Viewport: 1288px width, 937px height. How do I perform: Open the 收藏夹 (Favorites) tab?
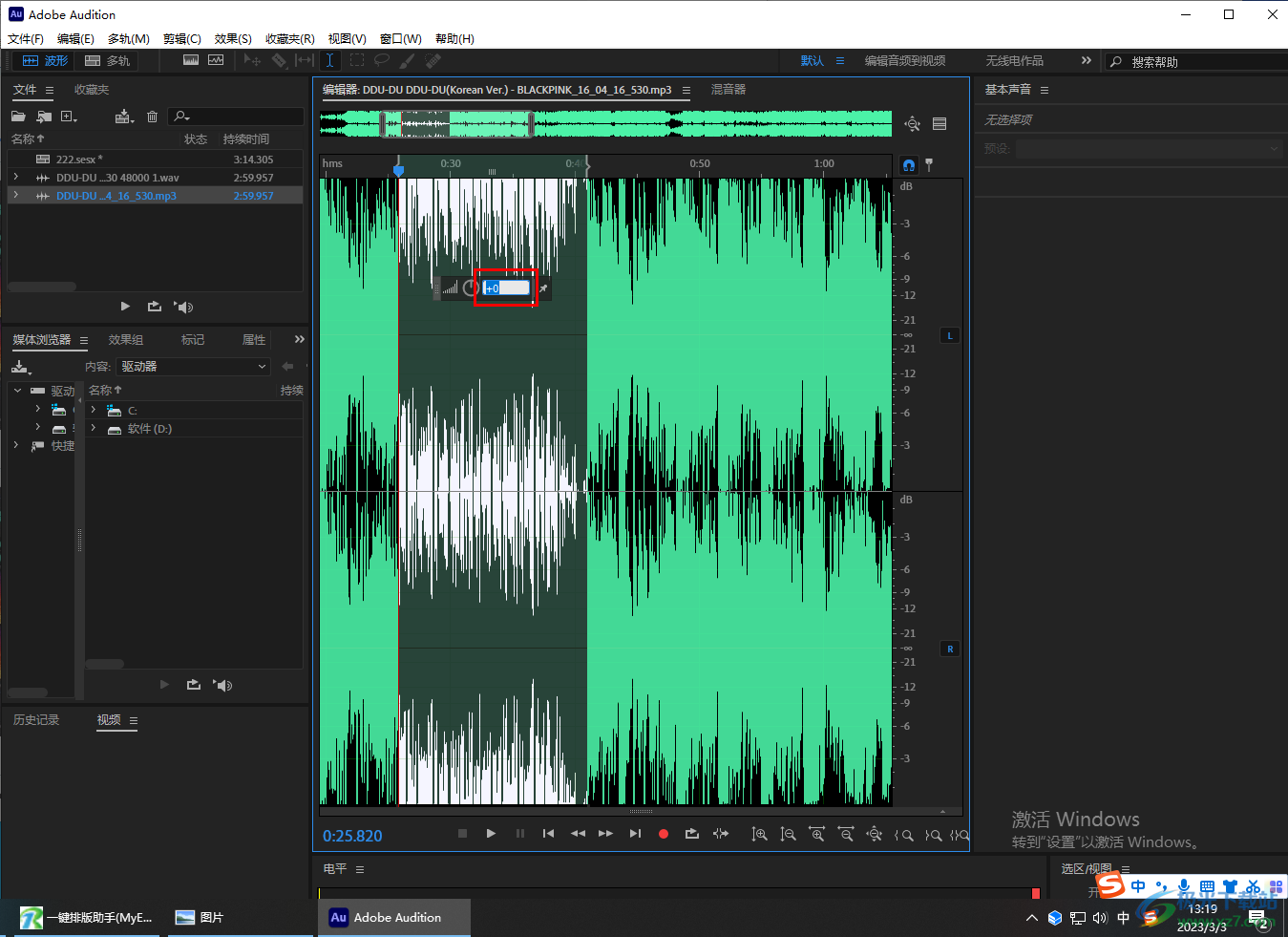[92, 90]
